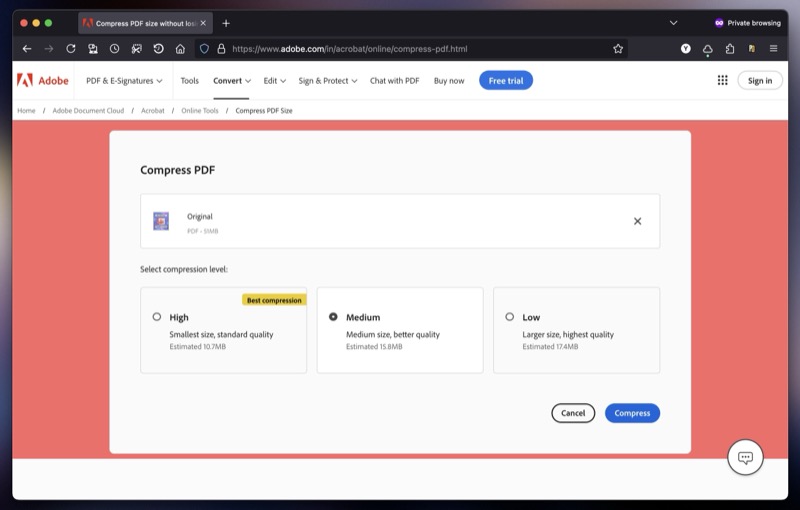
Task: Open a new browser tab with plus
Action: point(226,23)
